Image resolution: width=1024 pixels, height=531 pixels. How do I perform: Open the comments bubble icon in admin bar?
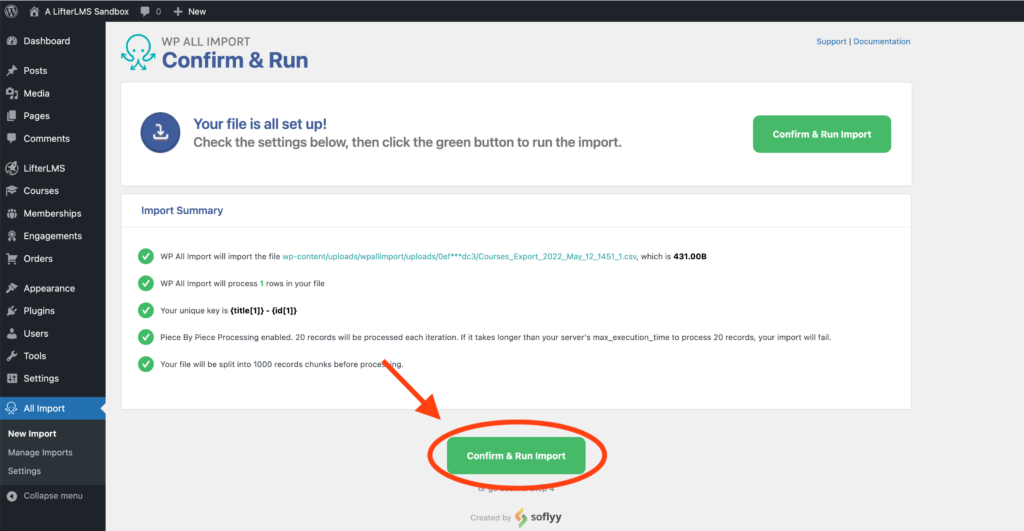tap(145, 11)
